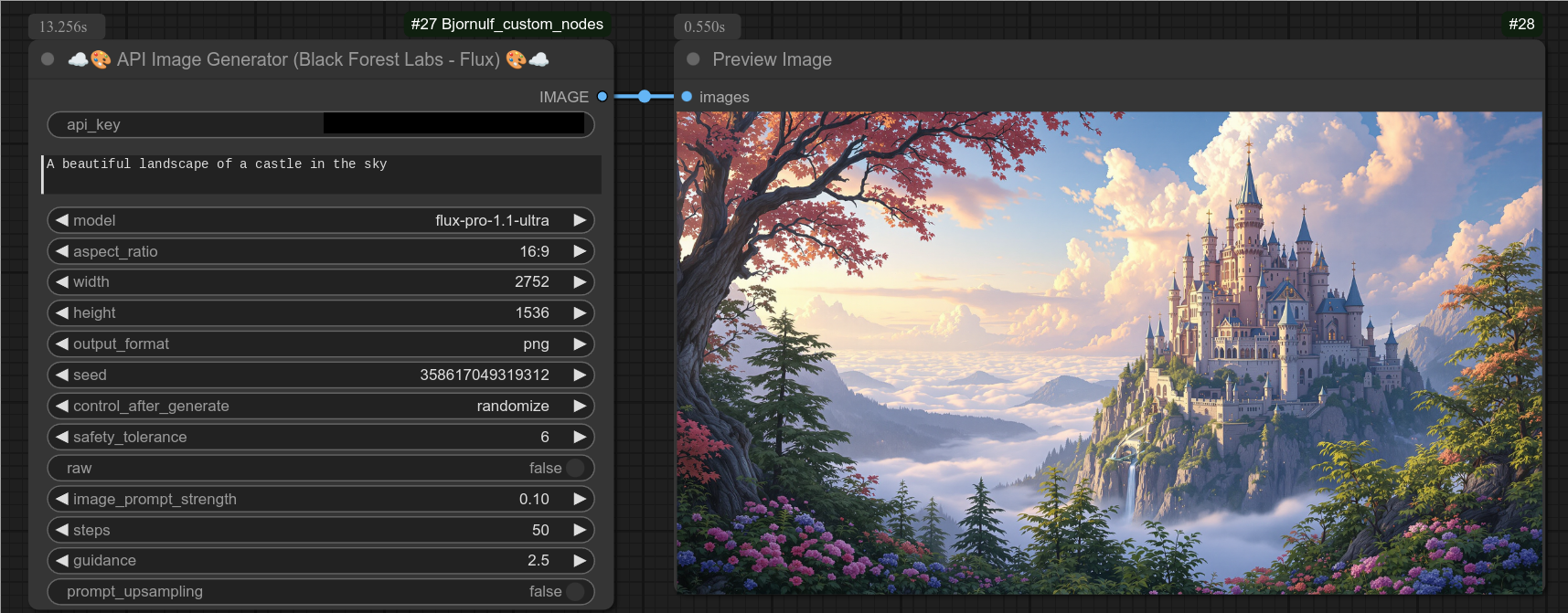Decrease guidance value with left arrow
Screen dimensions: 1568x613
62,561
